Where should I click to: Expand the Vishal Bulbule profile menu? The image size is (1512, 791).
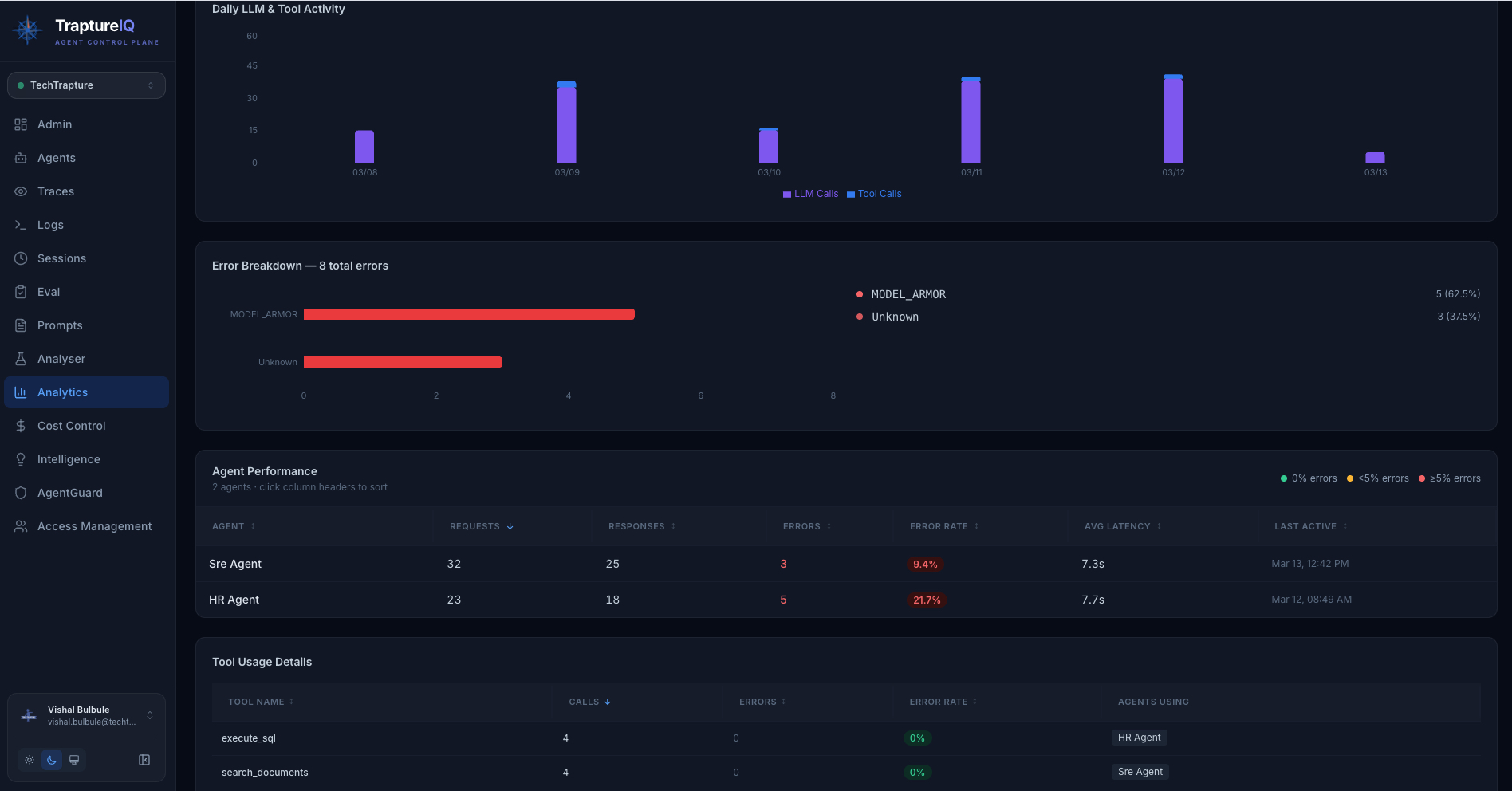86,715
